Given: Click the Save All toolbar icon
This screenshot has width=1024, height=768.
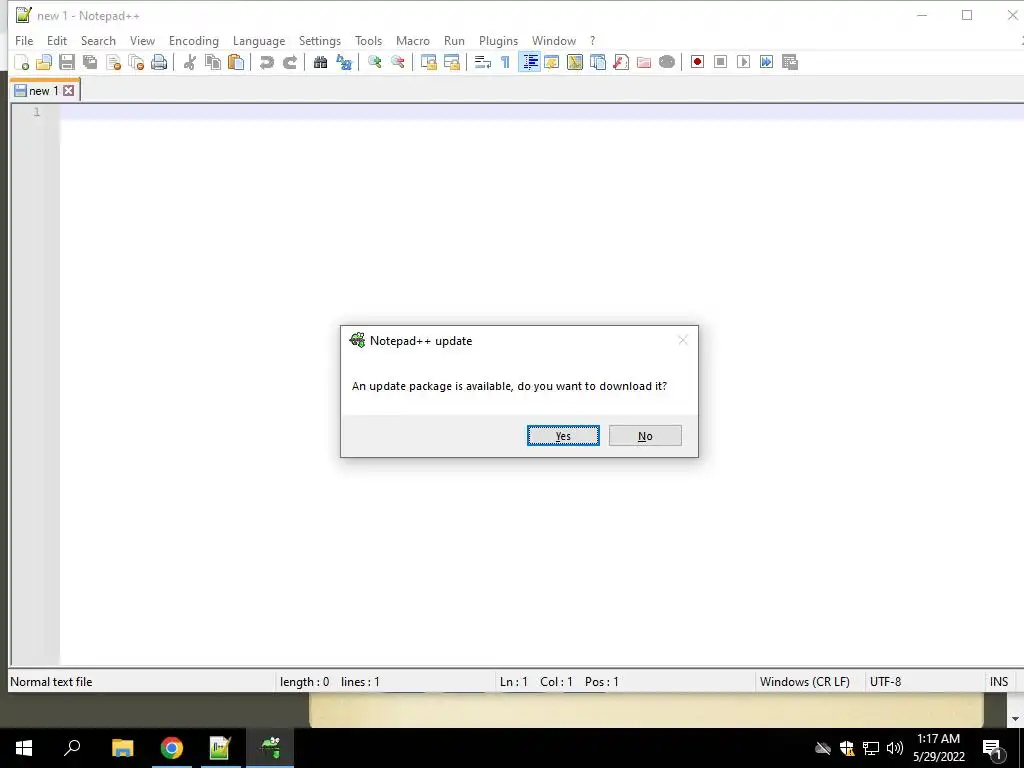Looking at the screenshot, I should point(90,62).
